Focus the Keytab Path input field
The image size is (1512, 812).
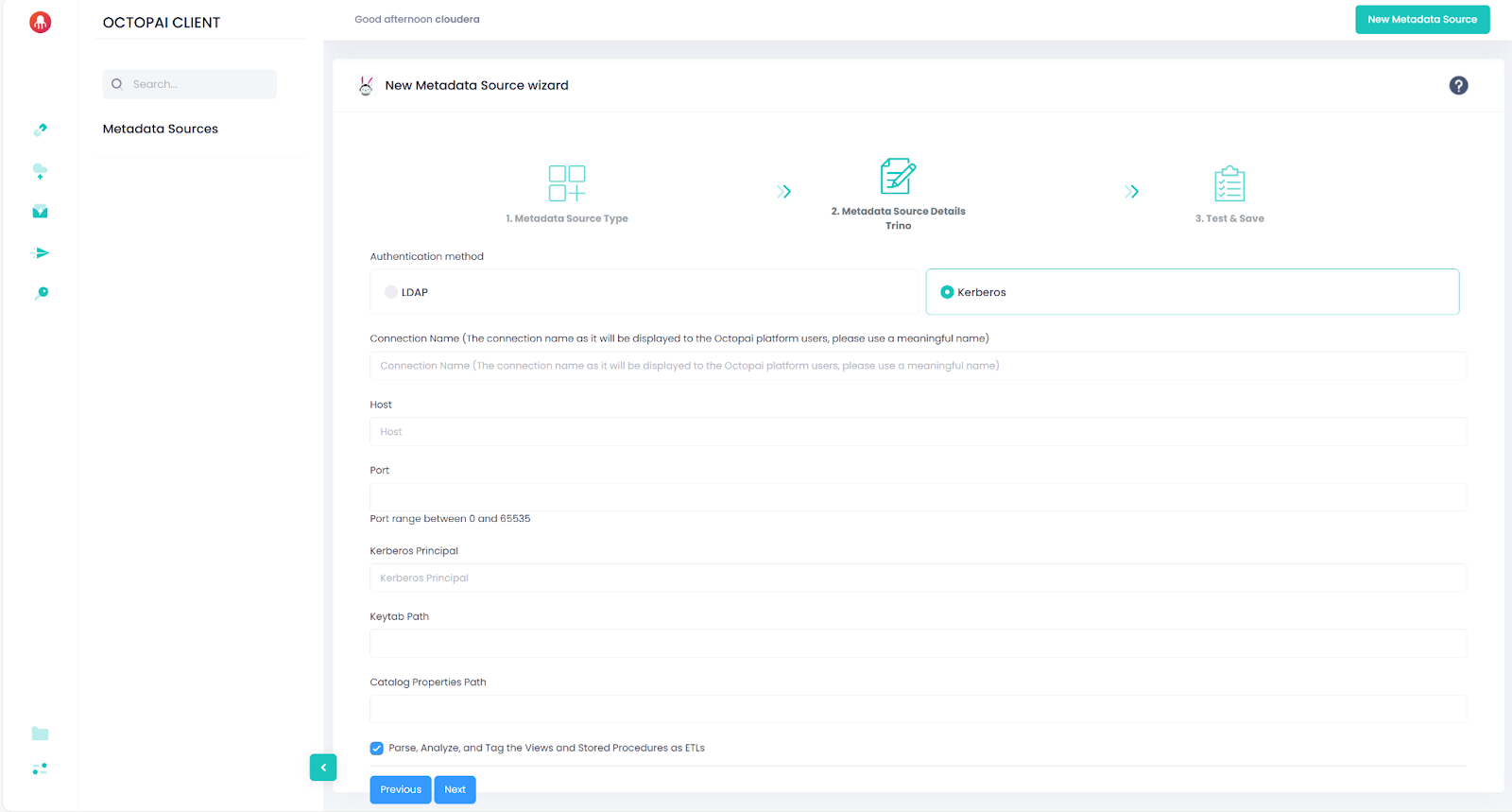[919, 644]
